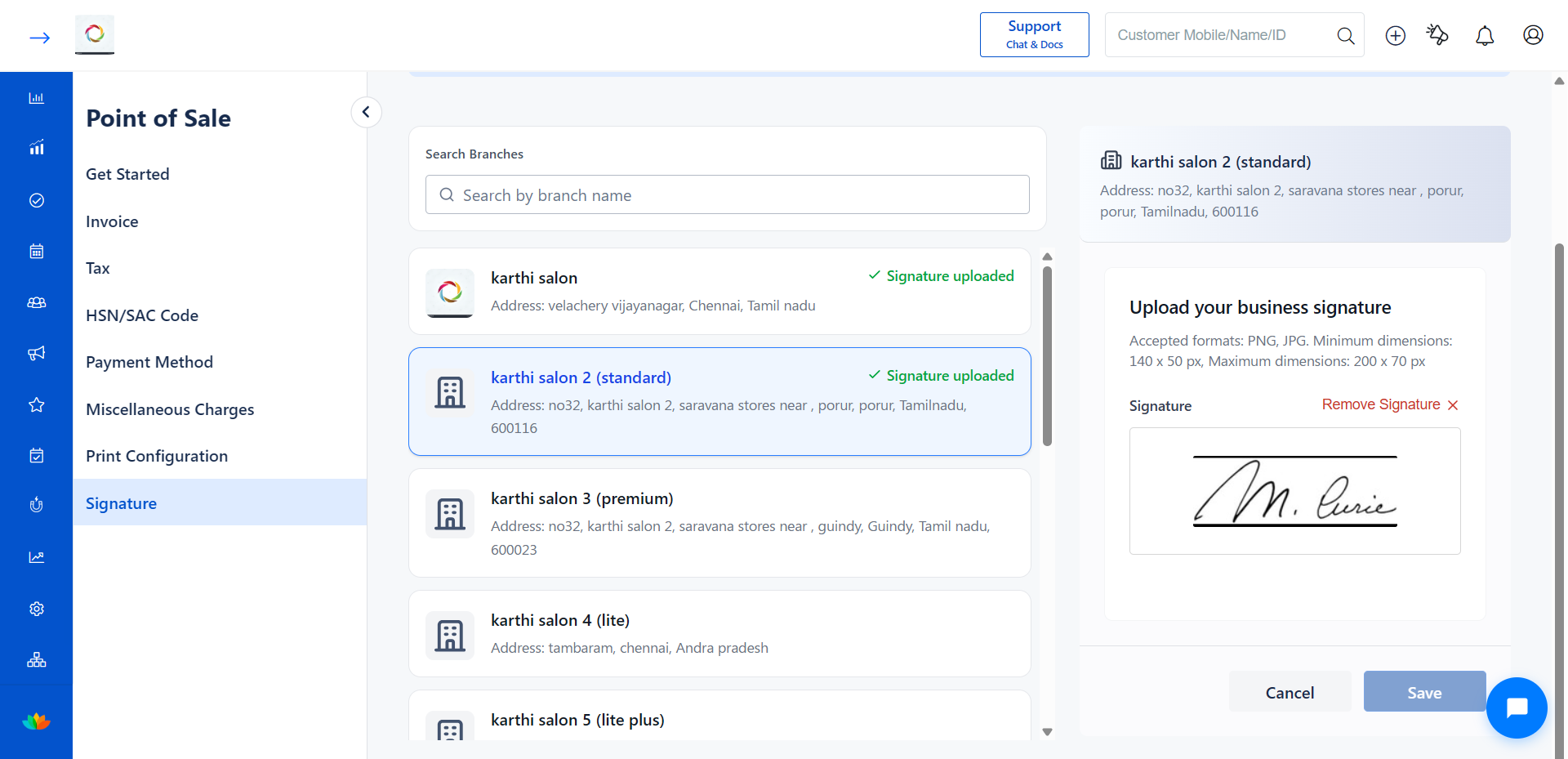The width and height of the screenshot is (1568, 759).
Task: Collapse the Point of Sale menu panel
Action: pos(366,112)
